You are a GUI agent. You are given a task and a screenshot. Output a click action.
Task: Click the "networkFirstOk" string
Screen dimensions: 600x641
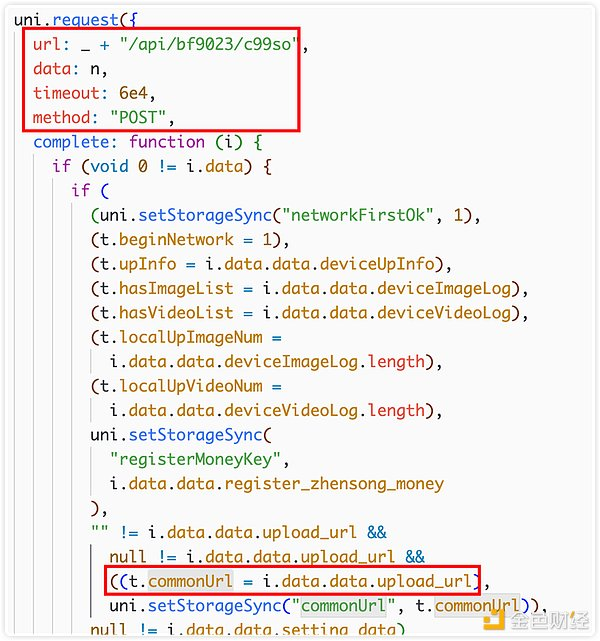coord(357,215)
